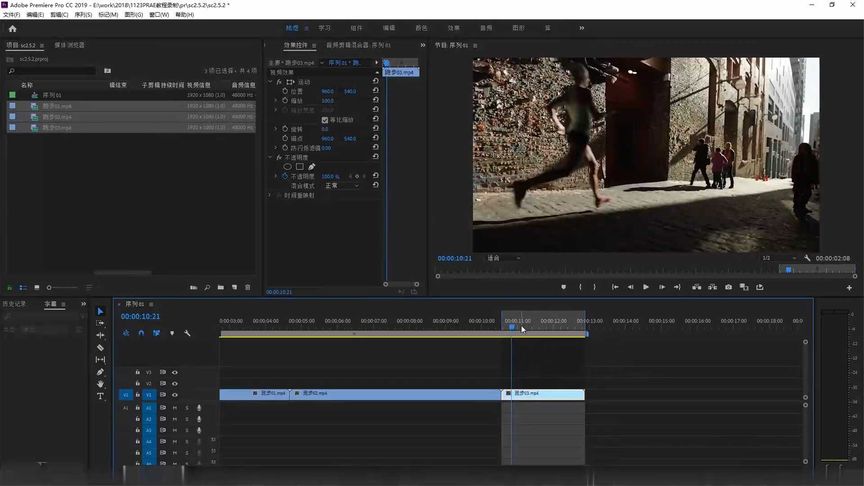Click the Extract button
The height and width of the screenshot is (486, 864).
[712, 287]
